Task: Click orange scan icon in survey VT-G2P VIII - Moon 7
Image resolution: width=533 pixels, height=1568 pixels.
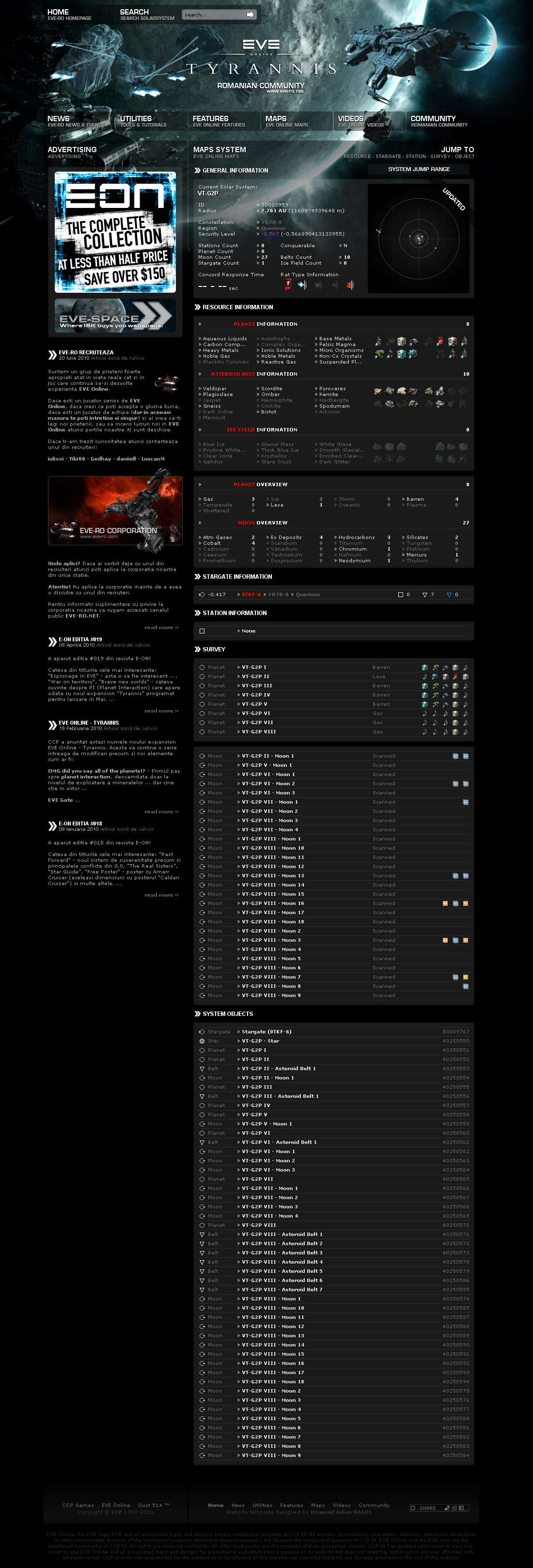Action: point(466,977)
